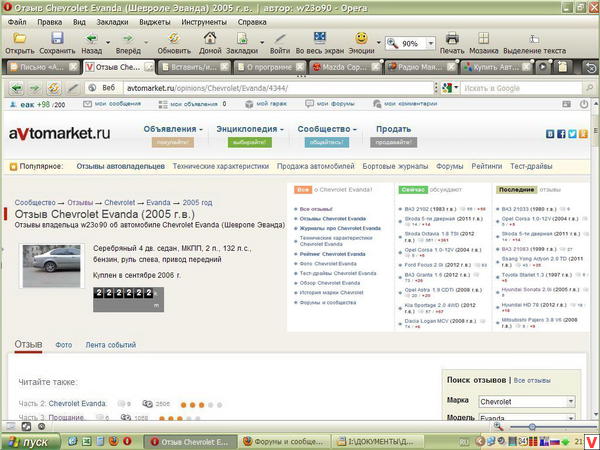The height and width of the screenshot is (450, 600).
Task: Click the Twitter share icon
Action: [572, 134]
